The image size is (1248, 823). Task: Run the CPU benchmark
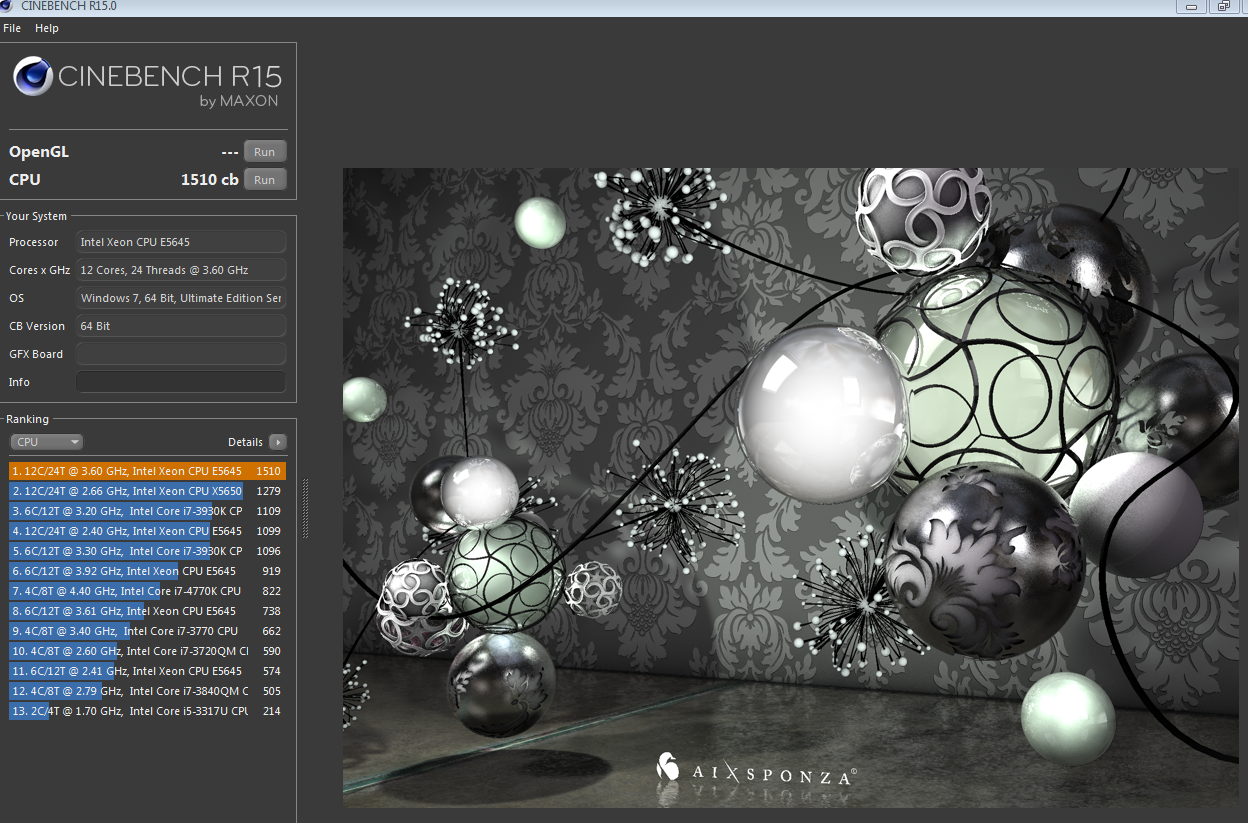tap(265, 180)
